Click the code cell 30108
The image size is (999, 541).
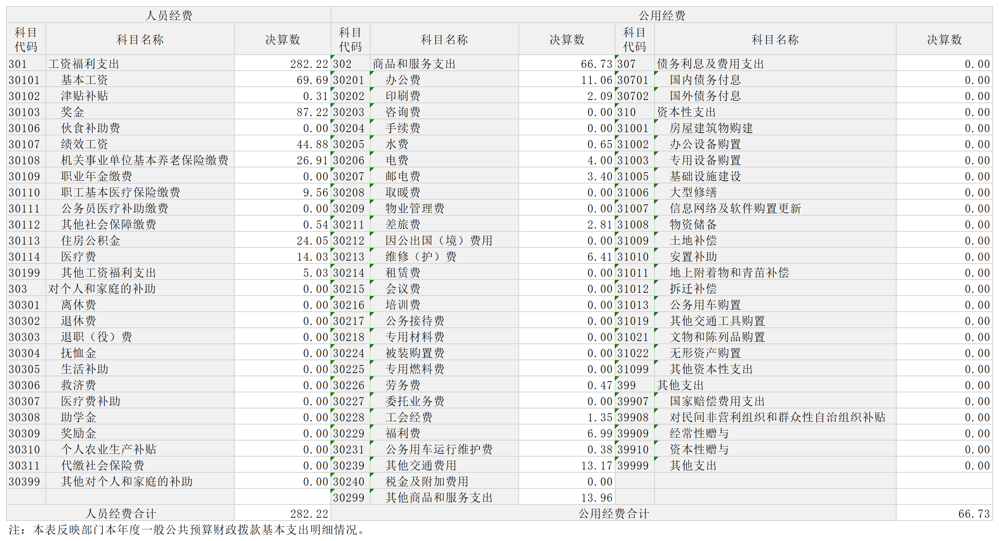click(x=25, y=160)
